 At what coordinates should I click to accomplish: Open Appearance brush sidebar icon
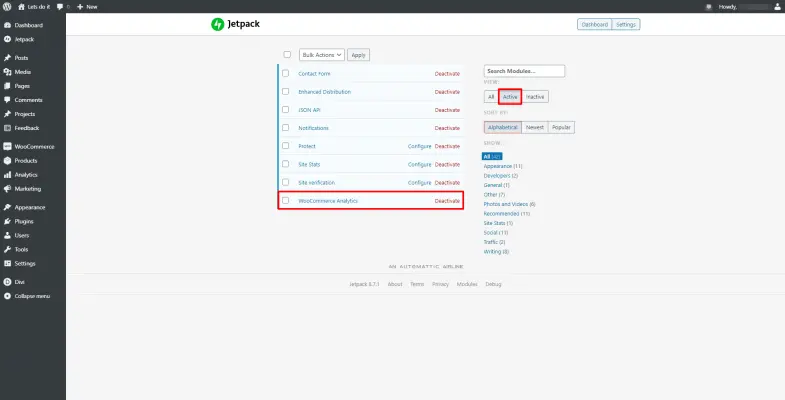7,207
